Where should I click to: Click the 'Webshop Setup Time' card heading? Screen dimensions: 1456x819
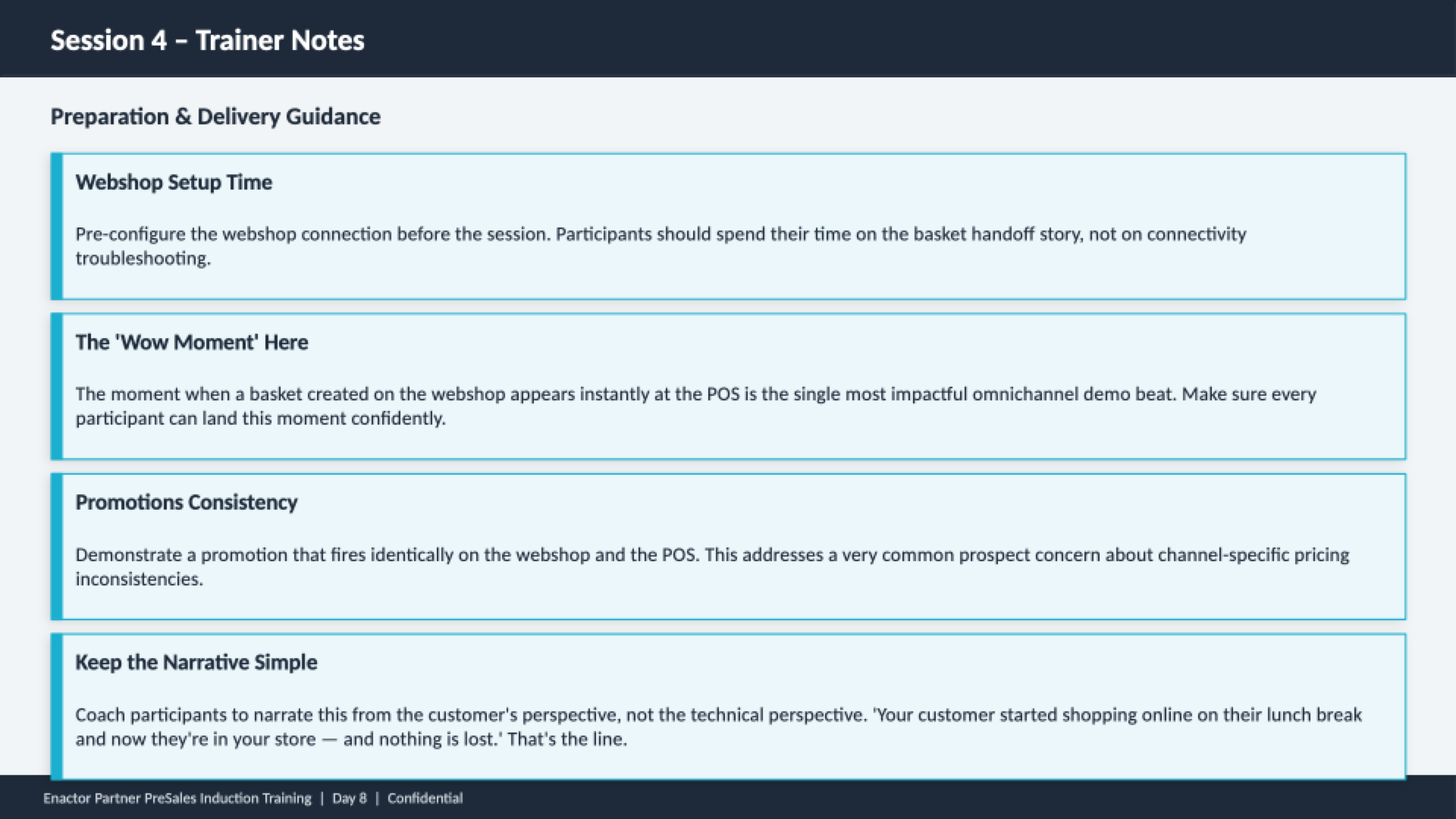(x=174, y=183)
